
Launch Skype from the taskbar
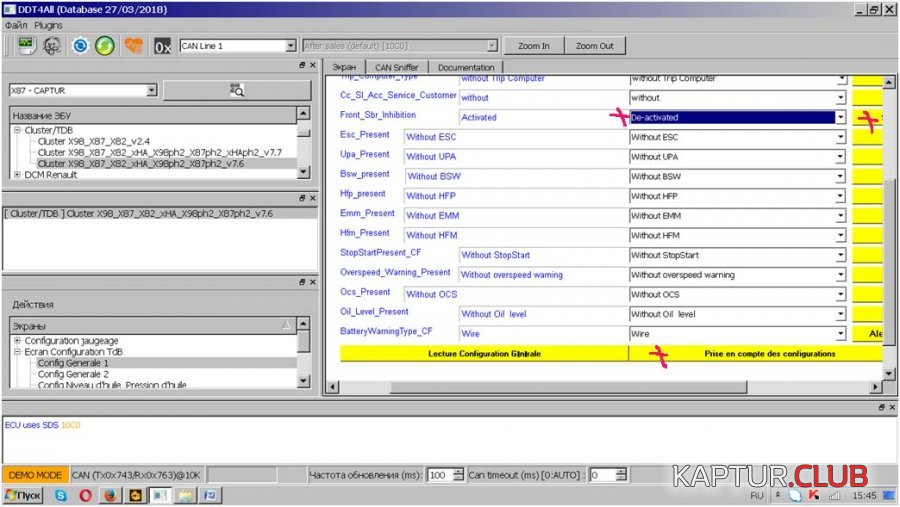coord(62,495)
